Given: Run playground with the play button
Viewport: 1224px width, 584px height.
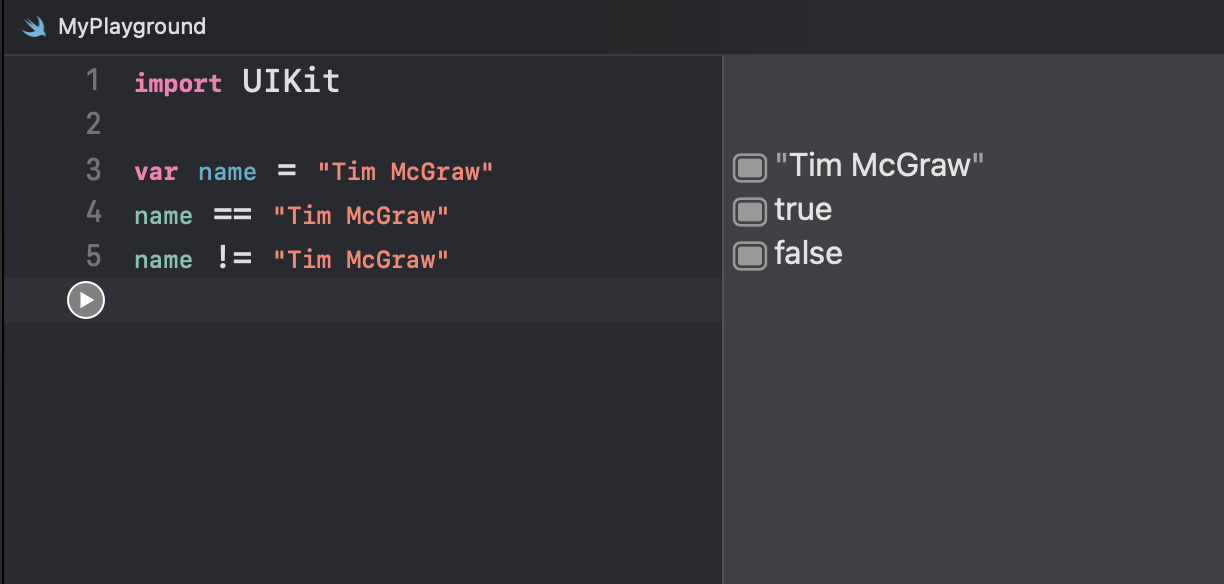Looking at the screenshot, I should click(x=86, y=300).
